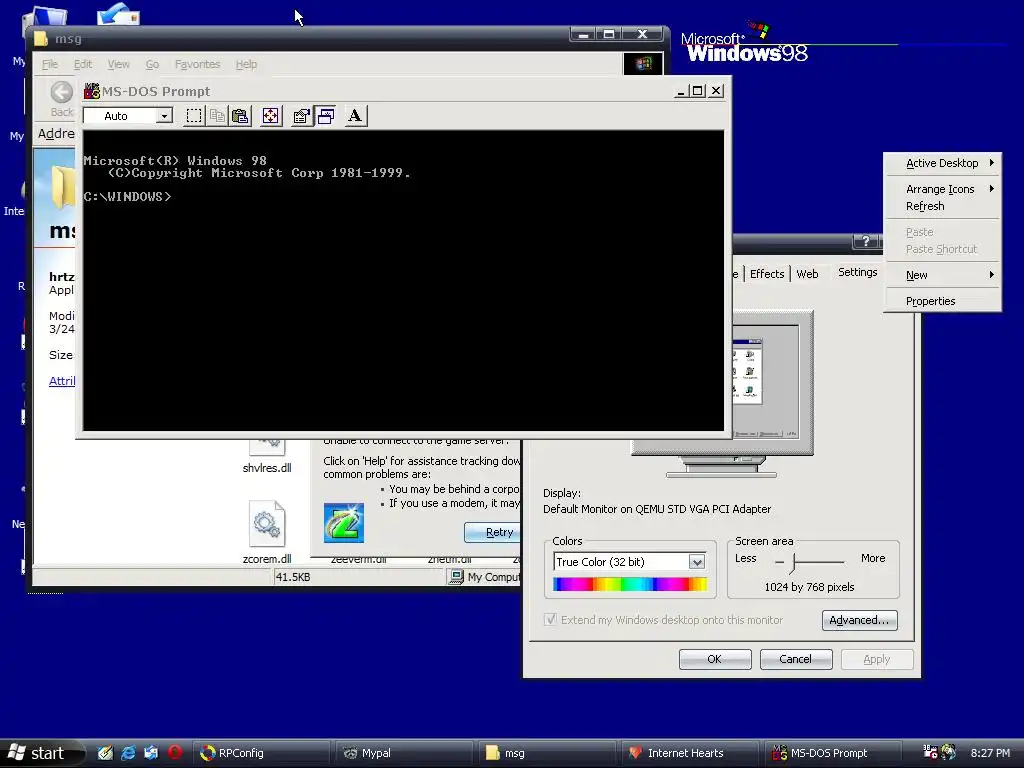Click the Attributes link in msg folder pane
This screenshot has width=1024, height=768.
tap(62, 381)
